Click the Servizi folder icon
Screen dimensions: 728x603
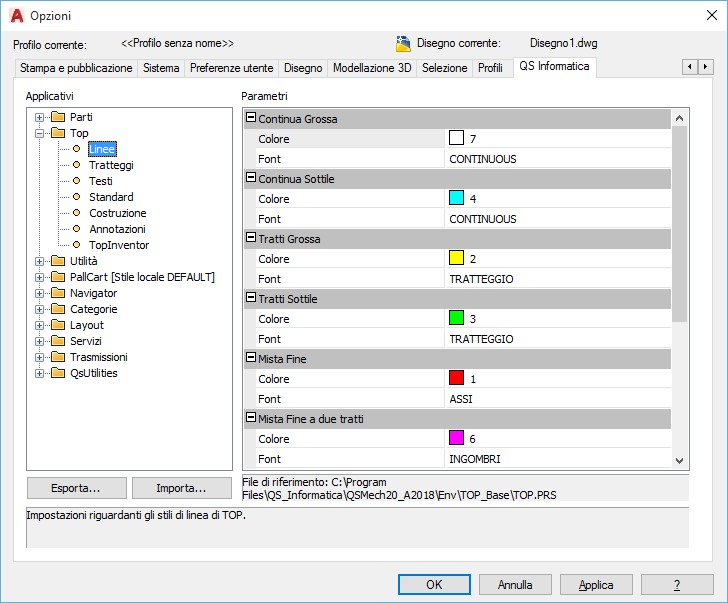click(58, 341)
